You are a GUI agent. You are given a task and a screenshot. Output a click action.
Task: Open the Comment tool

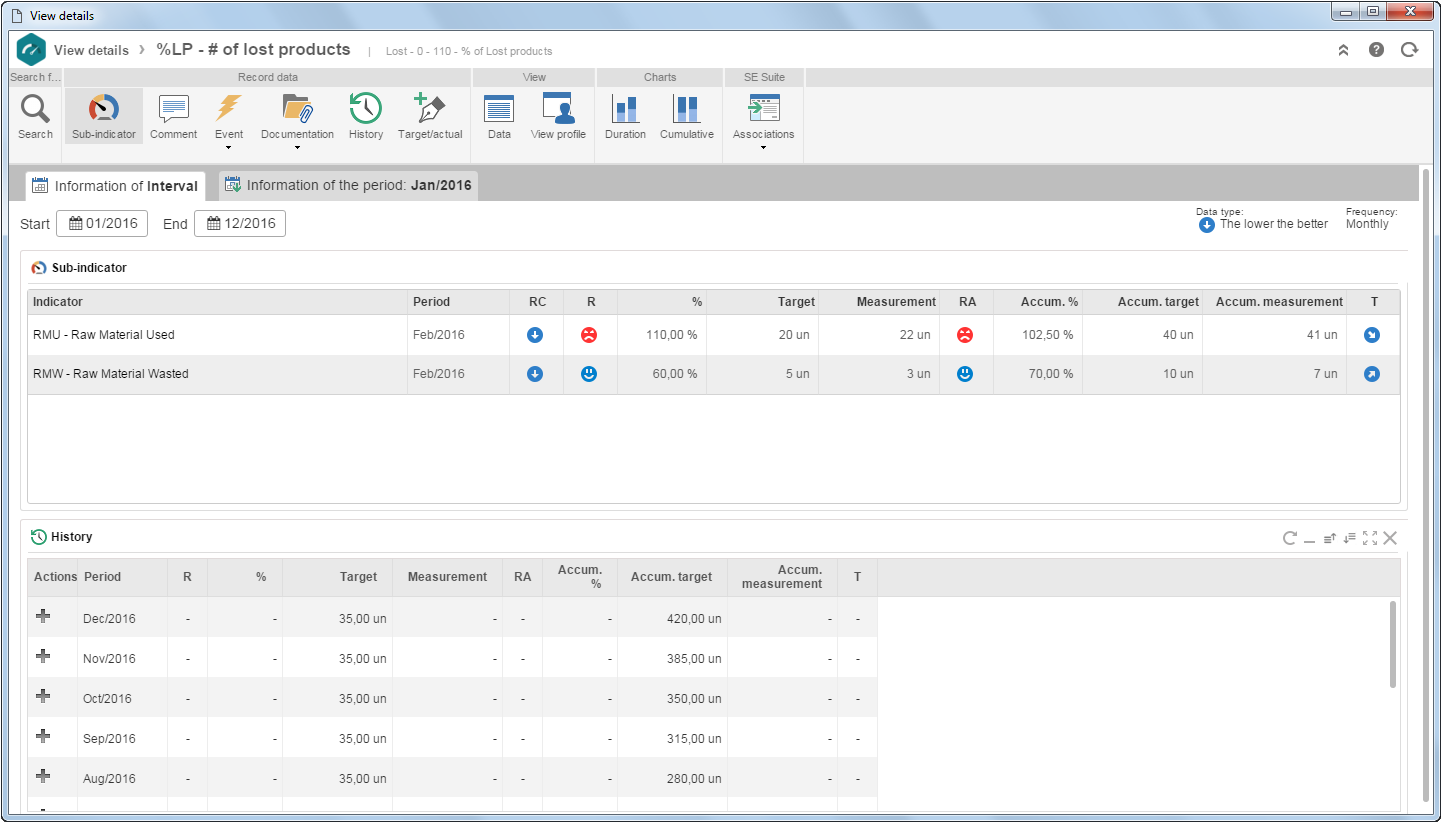[173, 116]
